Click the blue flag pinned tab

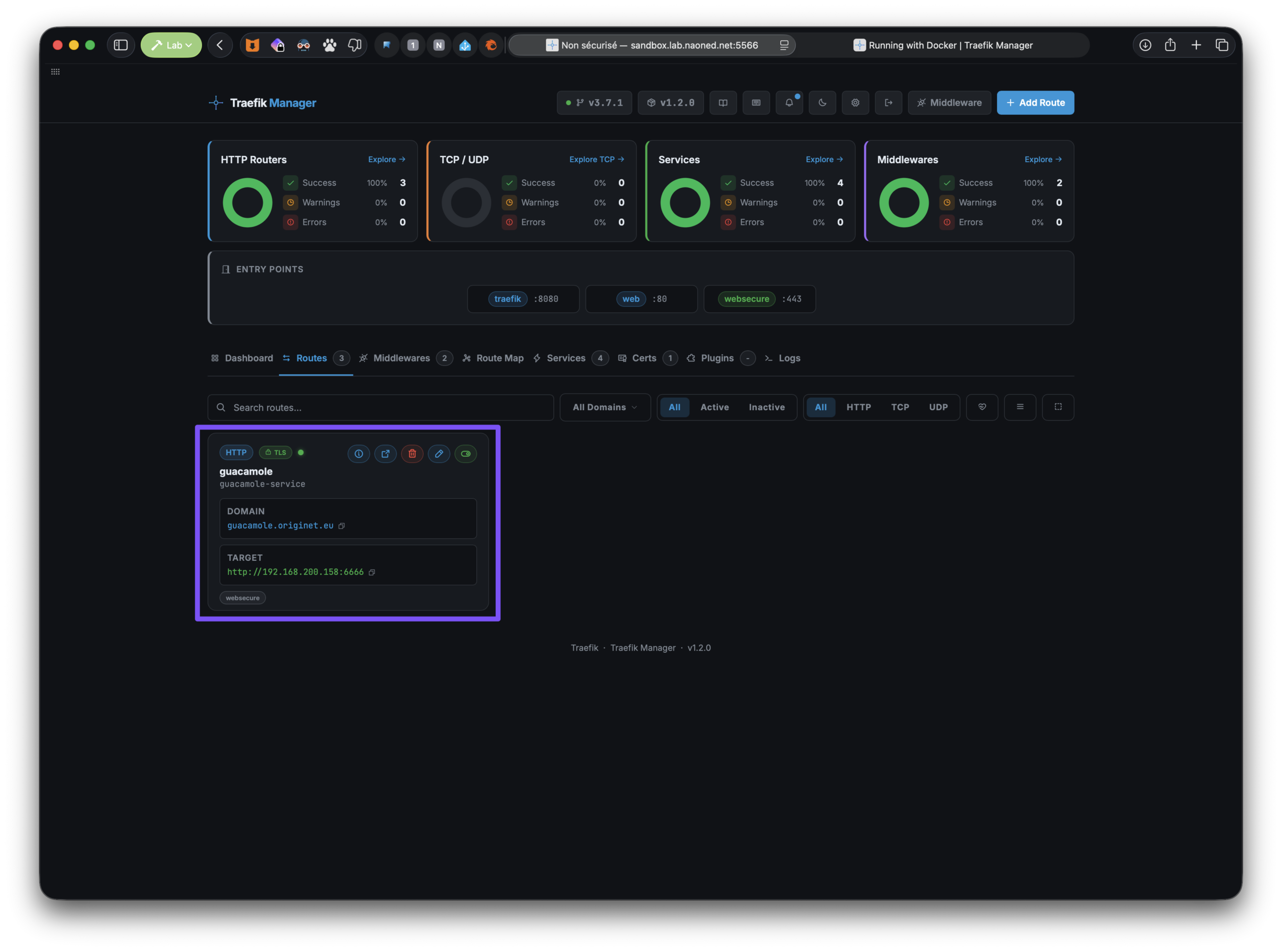pos(387,45)
